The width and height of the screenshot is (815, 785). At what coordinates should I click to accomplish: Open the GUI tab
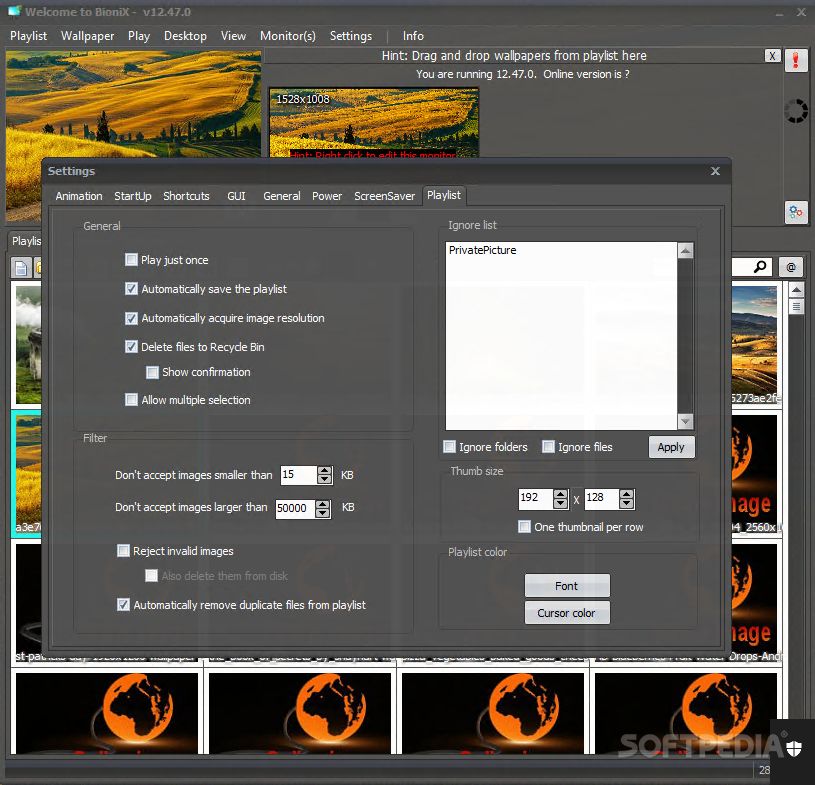(236, 196)
